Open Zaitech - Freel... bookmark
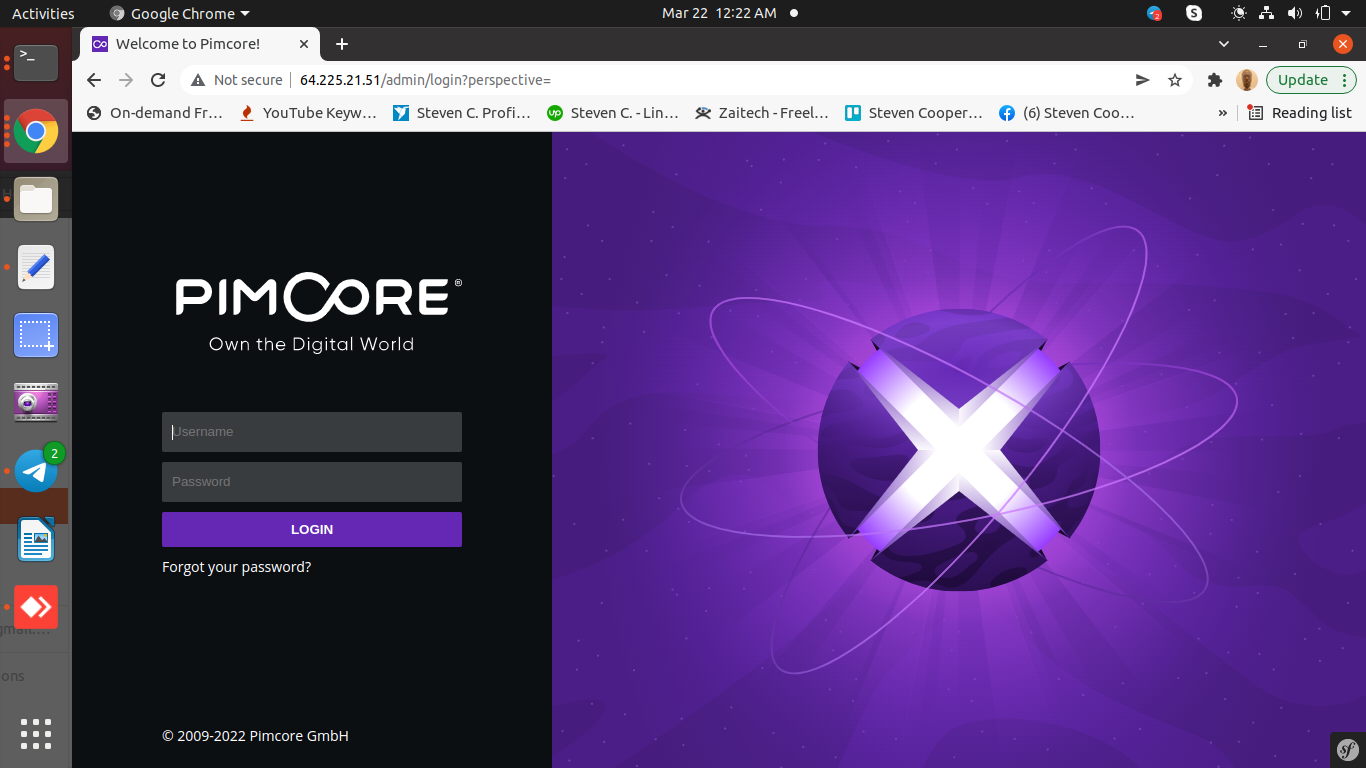The width and height of the screenshot is (1366, 768). click(763, 113)
